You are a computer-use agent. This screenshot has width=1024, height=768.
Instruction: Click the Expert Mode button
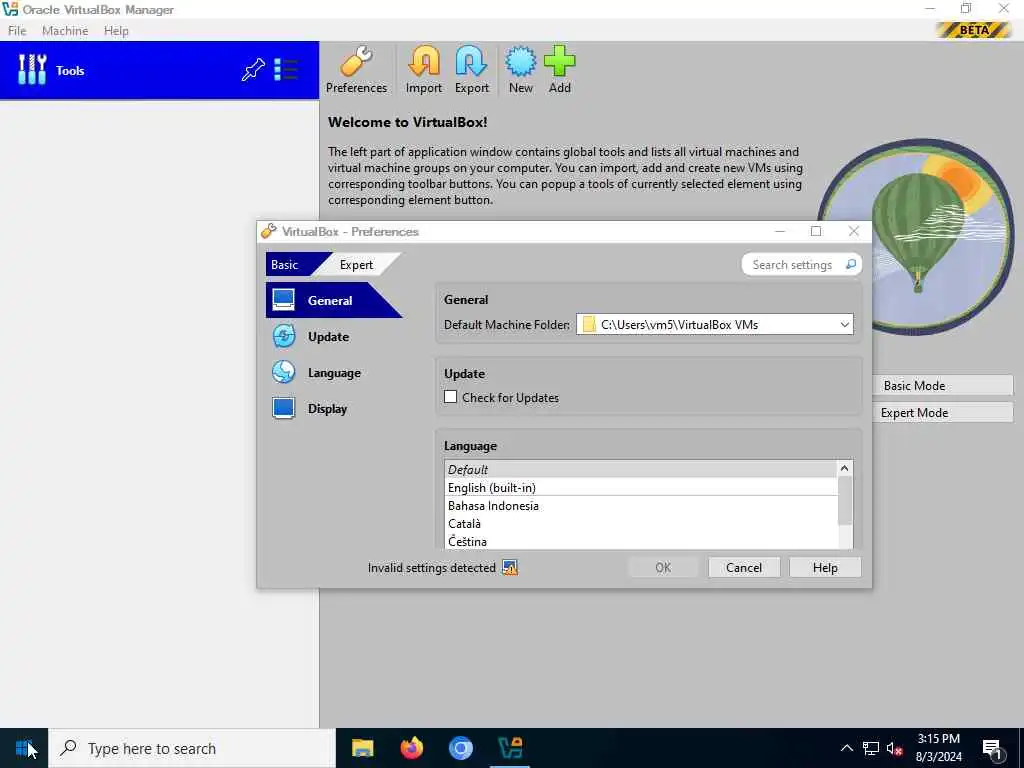(942, 413)
